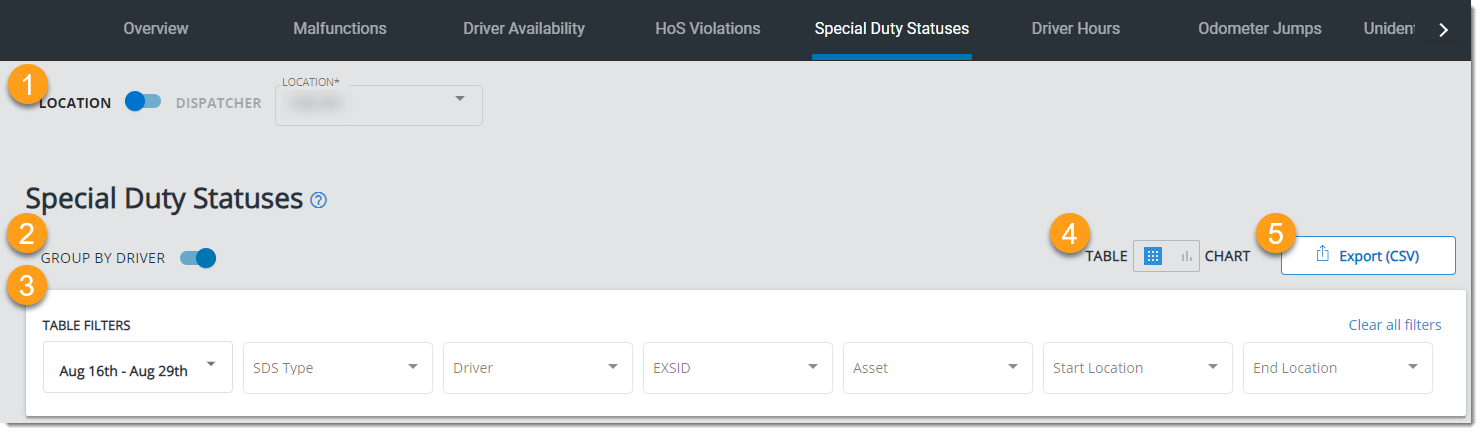Open the Driver filter dropdown
The height and width of the screenshot is (433, 1481).
(538, 368)
